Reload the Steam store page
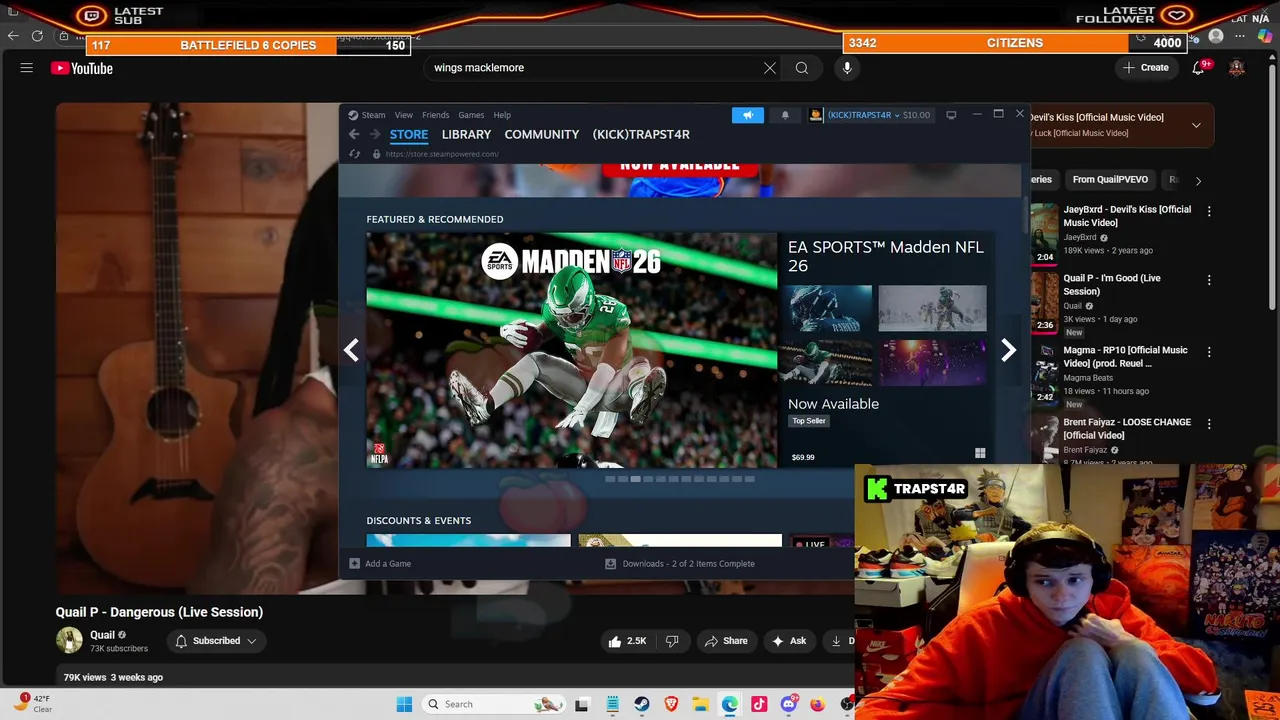This screenshot has width=1280, height=720. click(x=354, y=154)
